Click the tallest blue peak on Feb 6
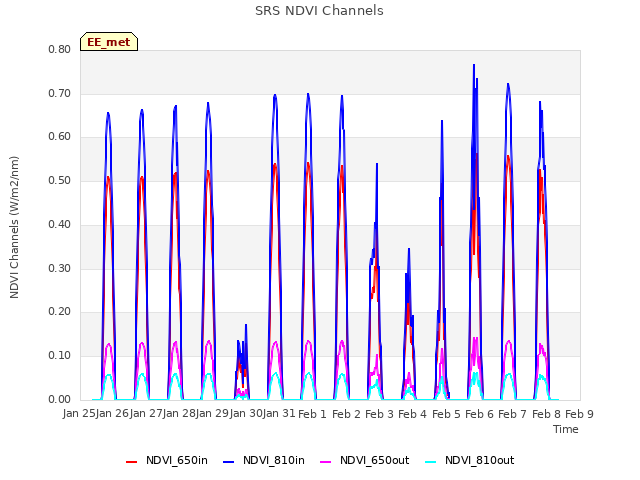Viewport: 640px width, 480px height. (x=474, y=65)
